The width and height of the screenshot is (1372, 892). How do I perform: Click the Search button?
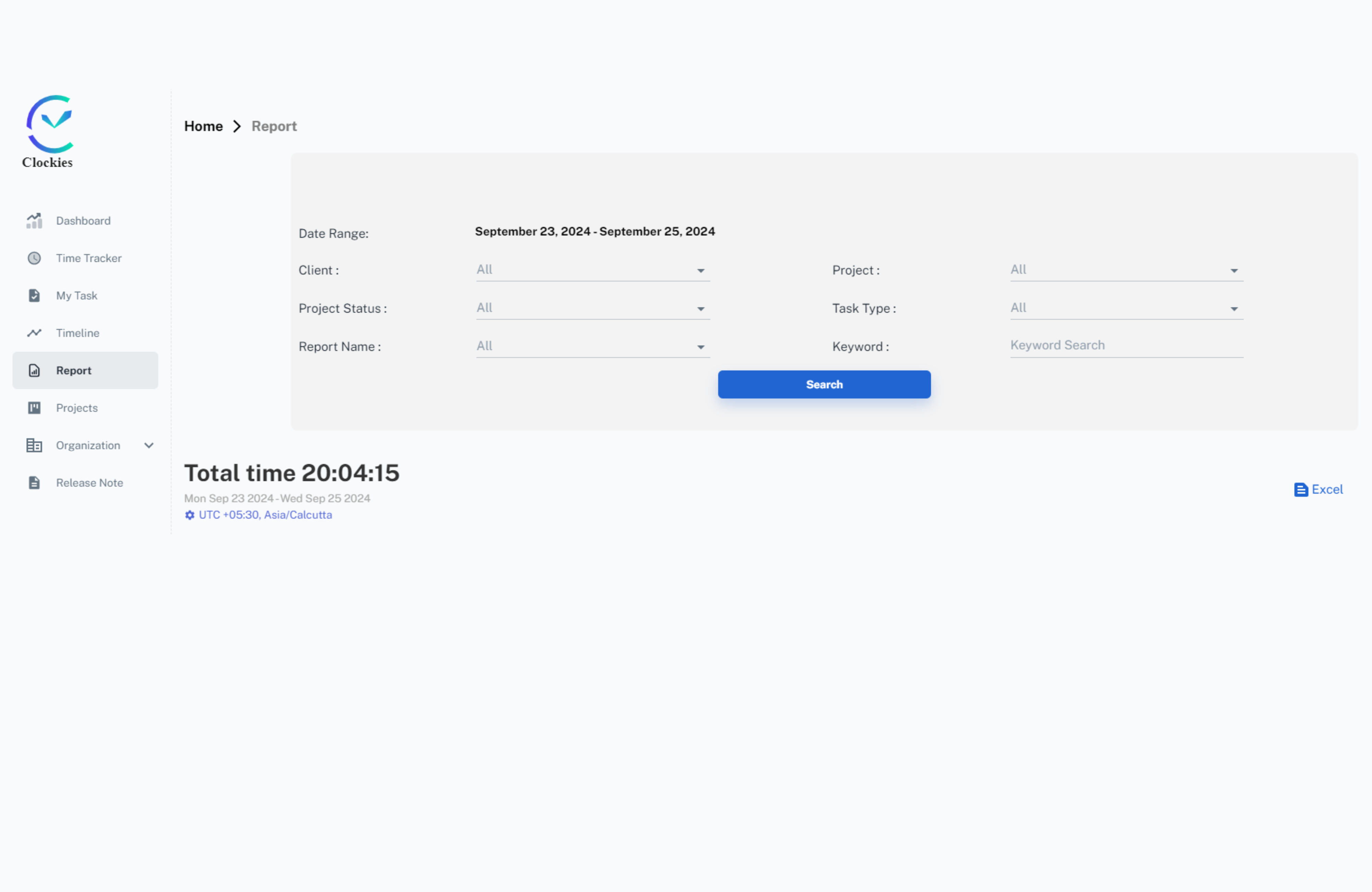824,385
